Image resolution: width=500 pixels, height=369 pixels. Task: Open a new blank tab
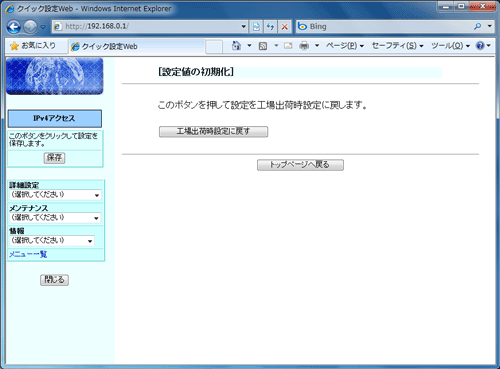pos(214,47)
